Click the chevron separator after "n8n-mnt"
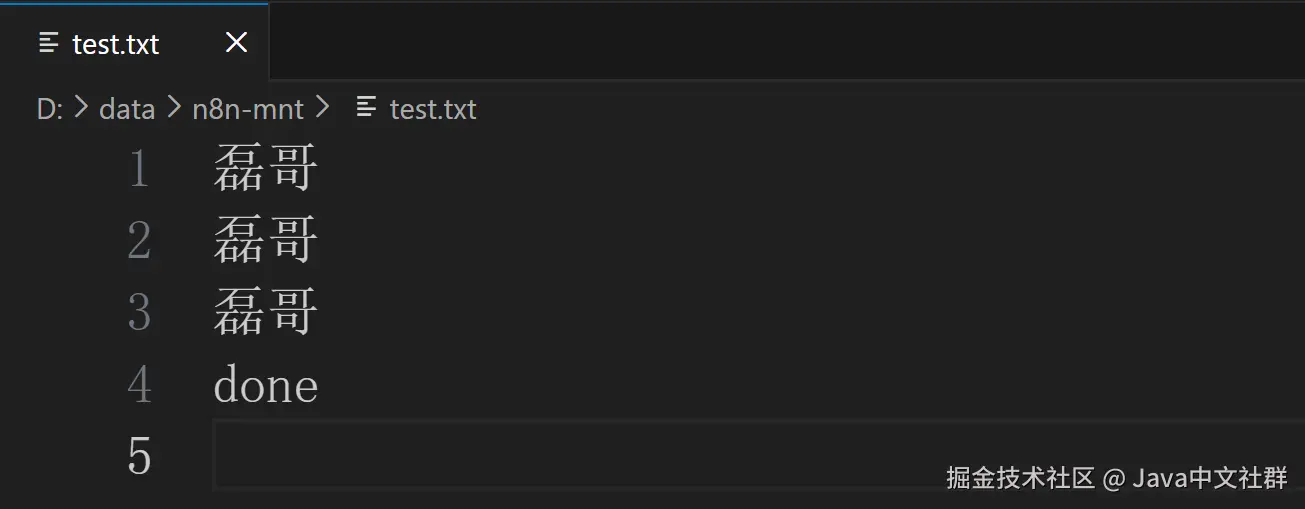Image resolution: width=1305 pixels, height=509 pixels. (322, 107)
